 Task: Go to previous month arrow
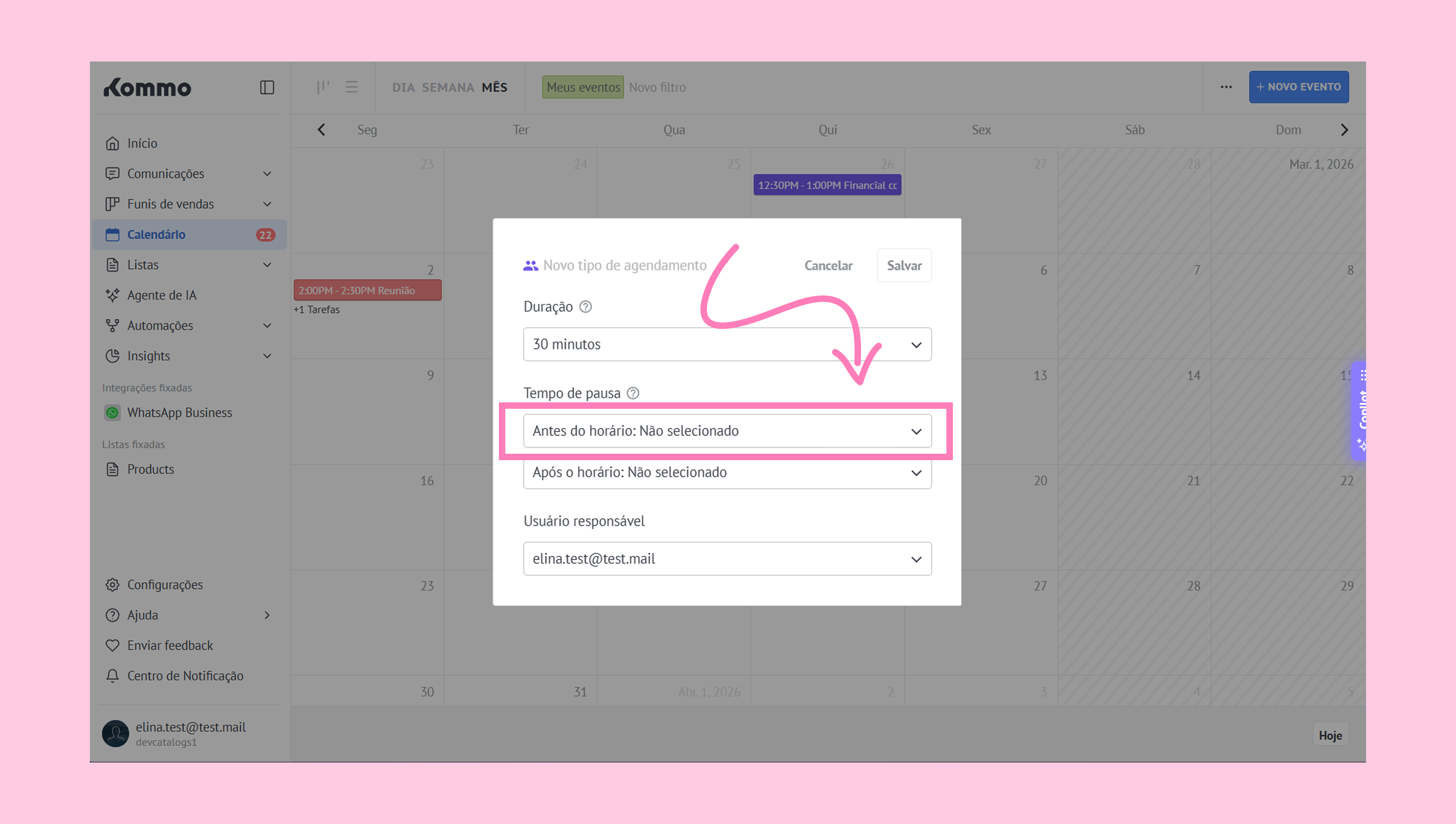coord(322,130)
